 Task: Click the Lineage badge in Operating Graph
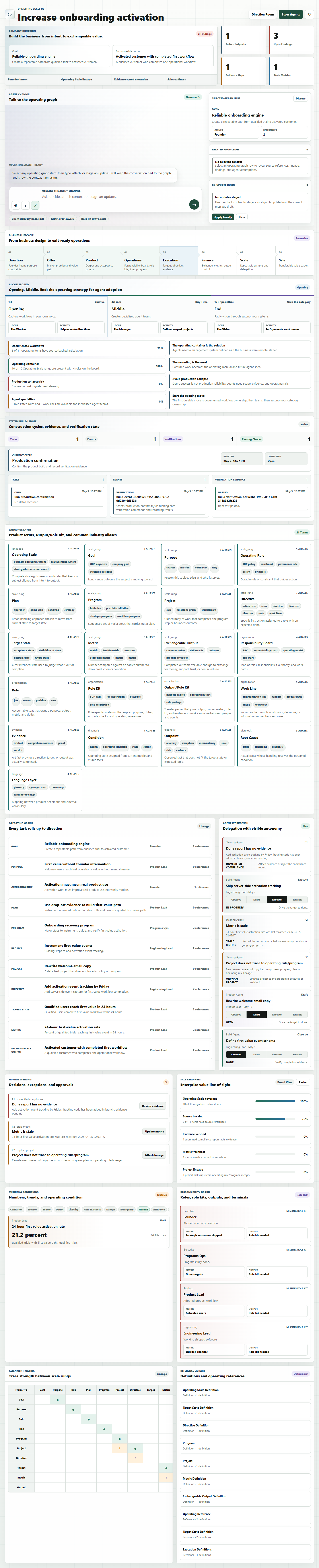pos(204,826)
